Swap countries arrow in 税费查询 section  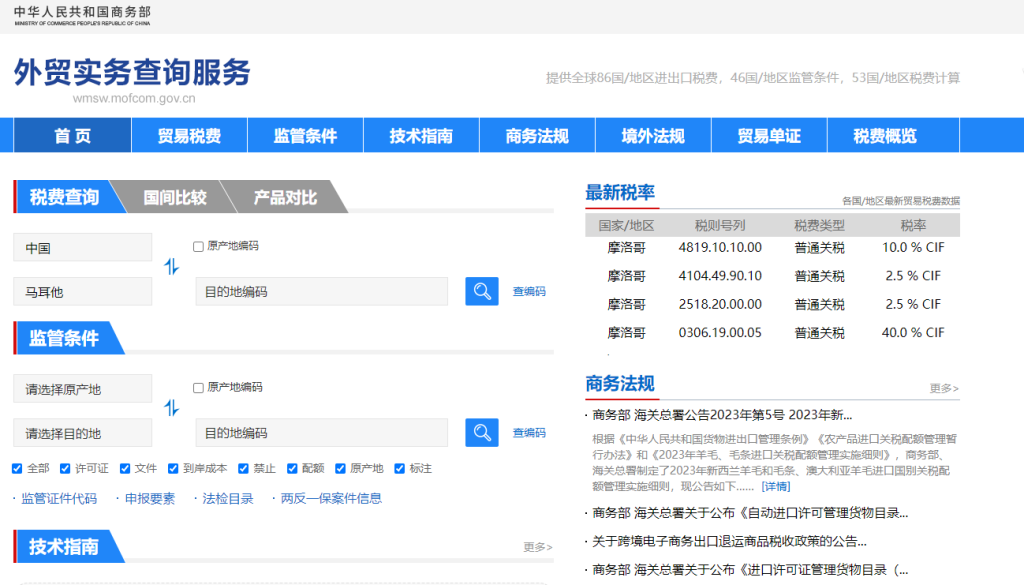(x=171, y=266)
